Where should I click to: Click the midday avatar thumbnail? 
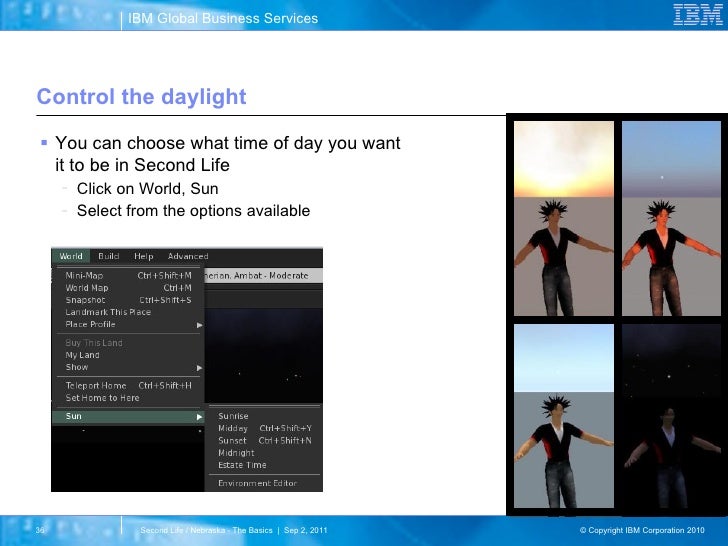(x=564, y=416)
